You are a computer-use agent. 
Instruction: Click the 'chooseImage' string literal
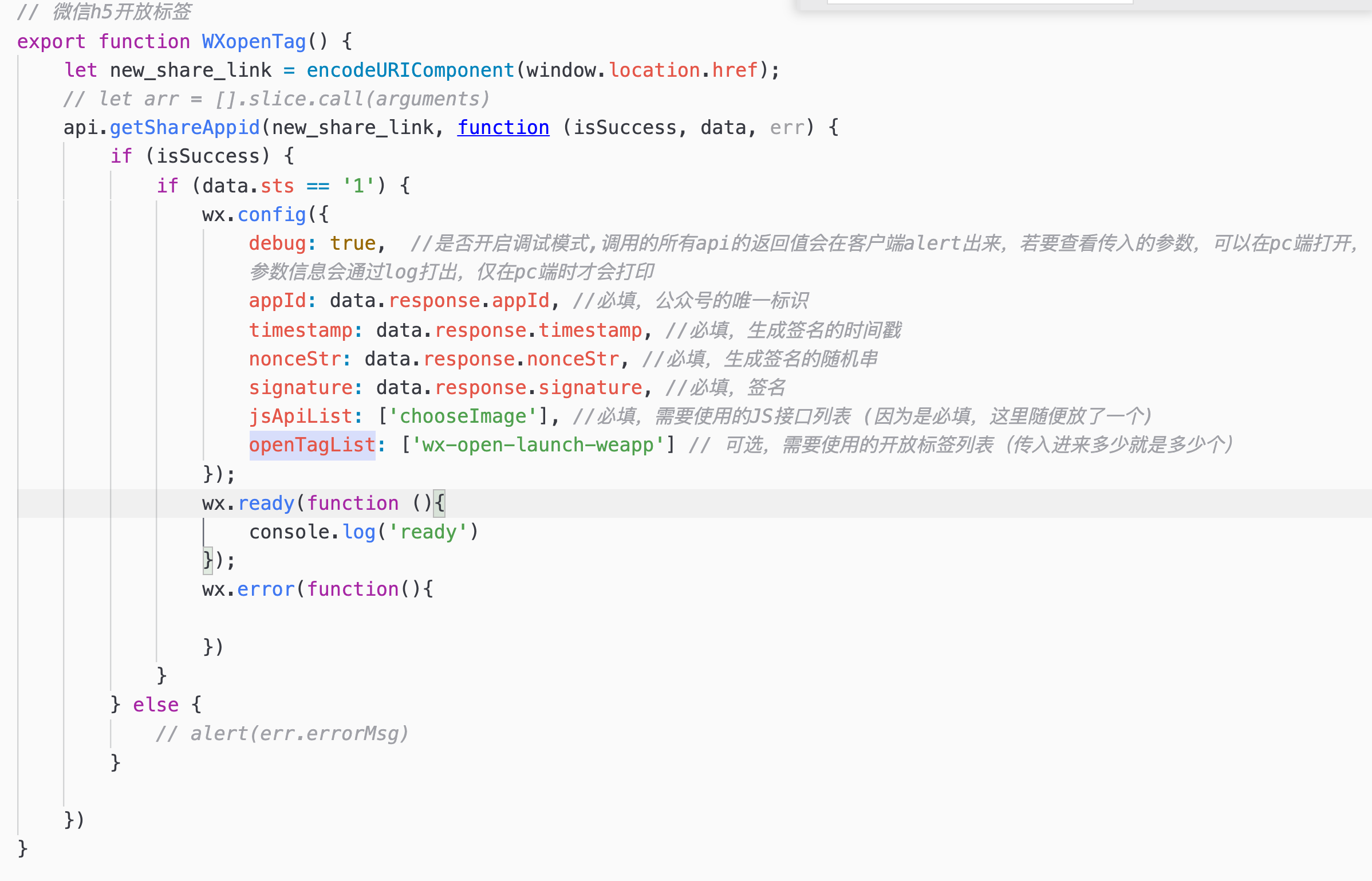coord(463,416)
